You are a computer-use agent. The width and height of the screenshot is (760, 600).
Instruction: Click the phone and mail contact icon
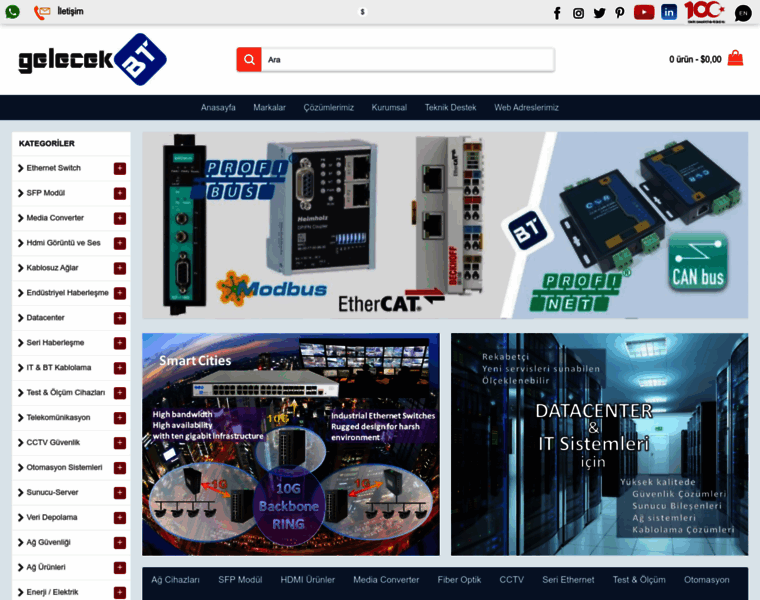[42, 12]
